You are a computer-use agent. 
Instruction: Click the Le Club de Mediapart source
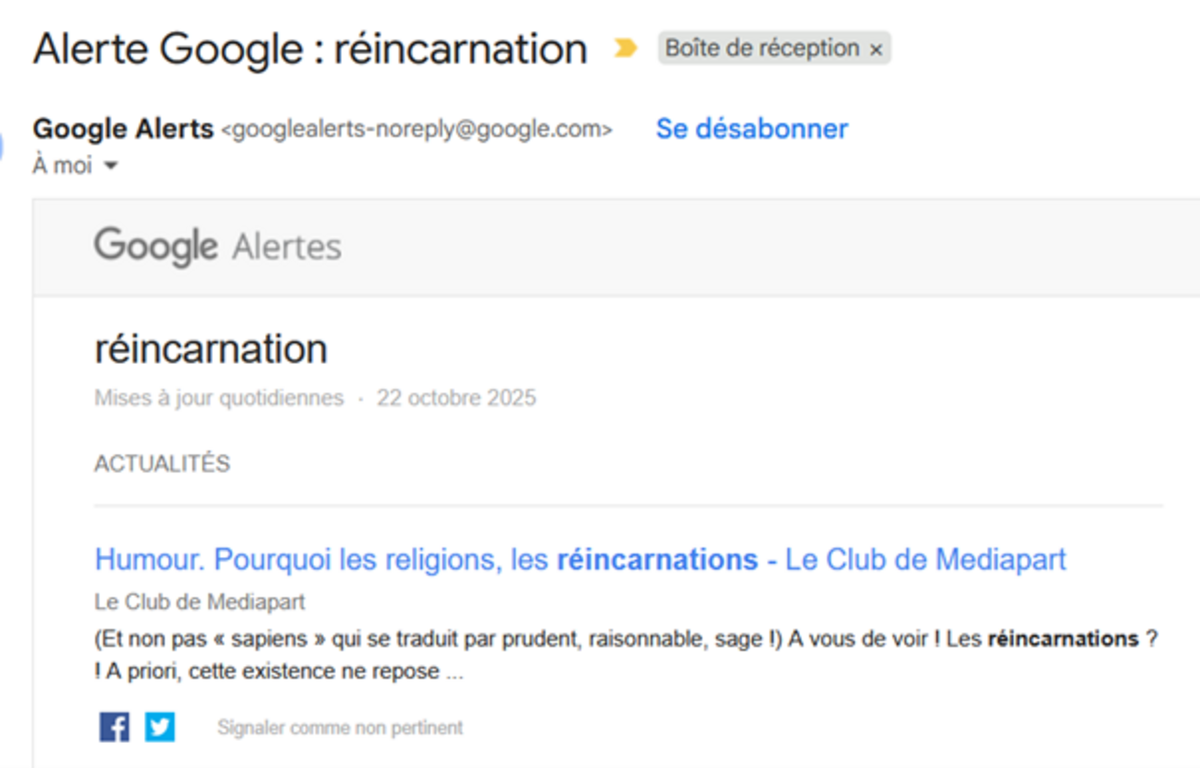[x=200, y=602]
